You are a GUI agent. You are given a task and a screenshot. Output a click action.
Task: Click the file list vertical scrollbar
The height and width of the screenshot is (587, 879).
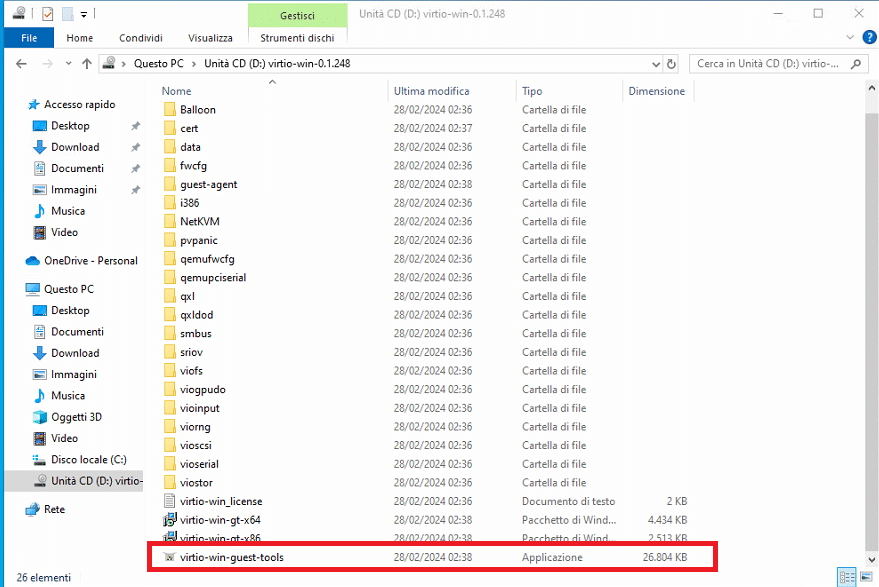click(871, 331)
